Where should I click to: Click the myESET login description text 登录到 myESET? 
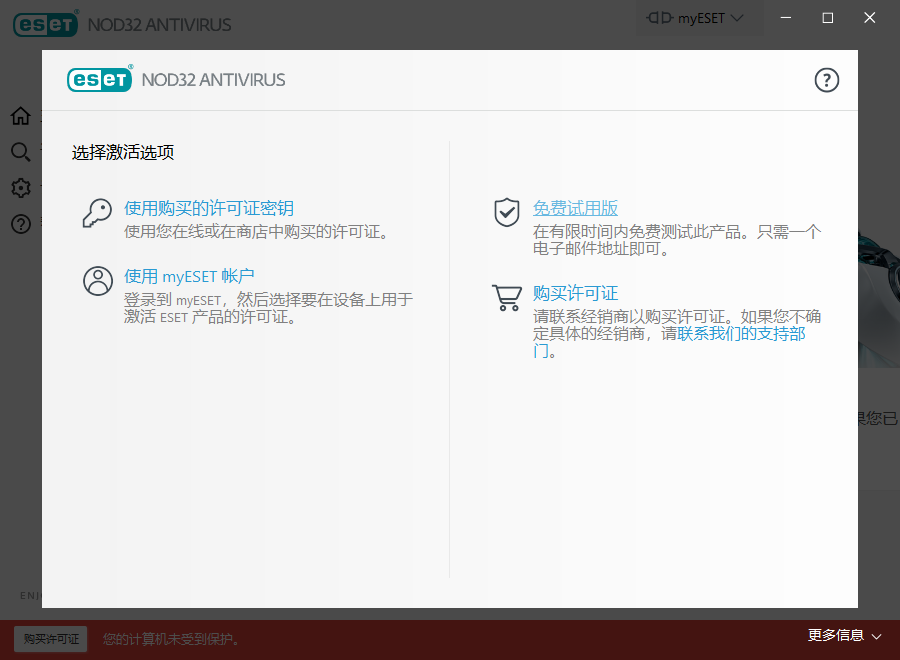coord(269,308)
